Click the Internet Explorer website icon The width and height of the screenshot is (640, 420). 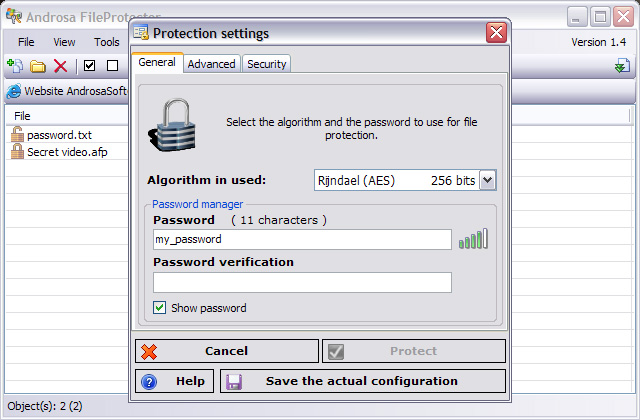point(14,91)
